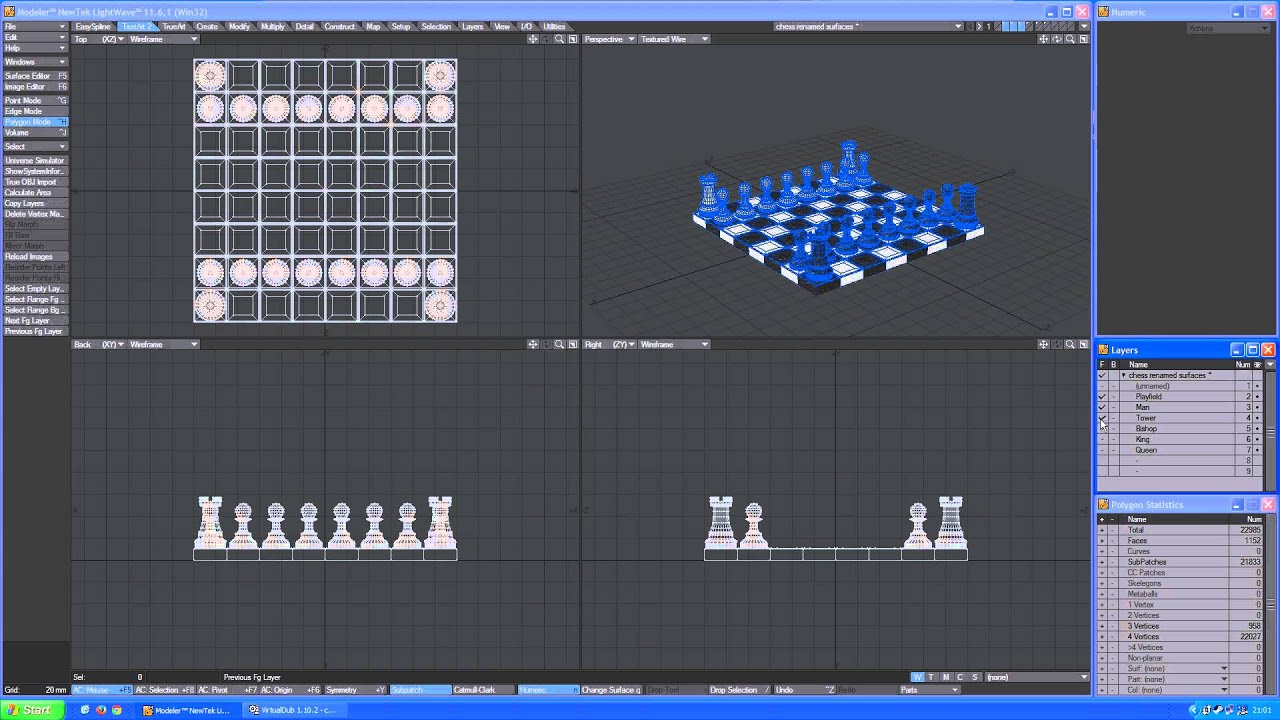Enable foreground for Queen layer
Image resolution: width=1280 pixels, height=720 pixels.
[x=1102, y=450]
